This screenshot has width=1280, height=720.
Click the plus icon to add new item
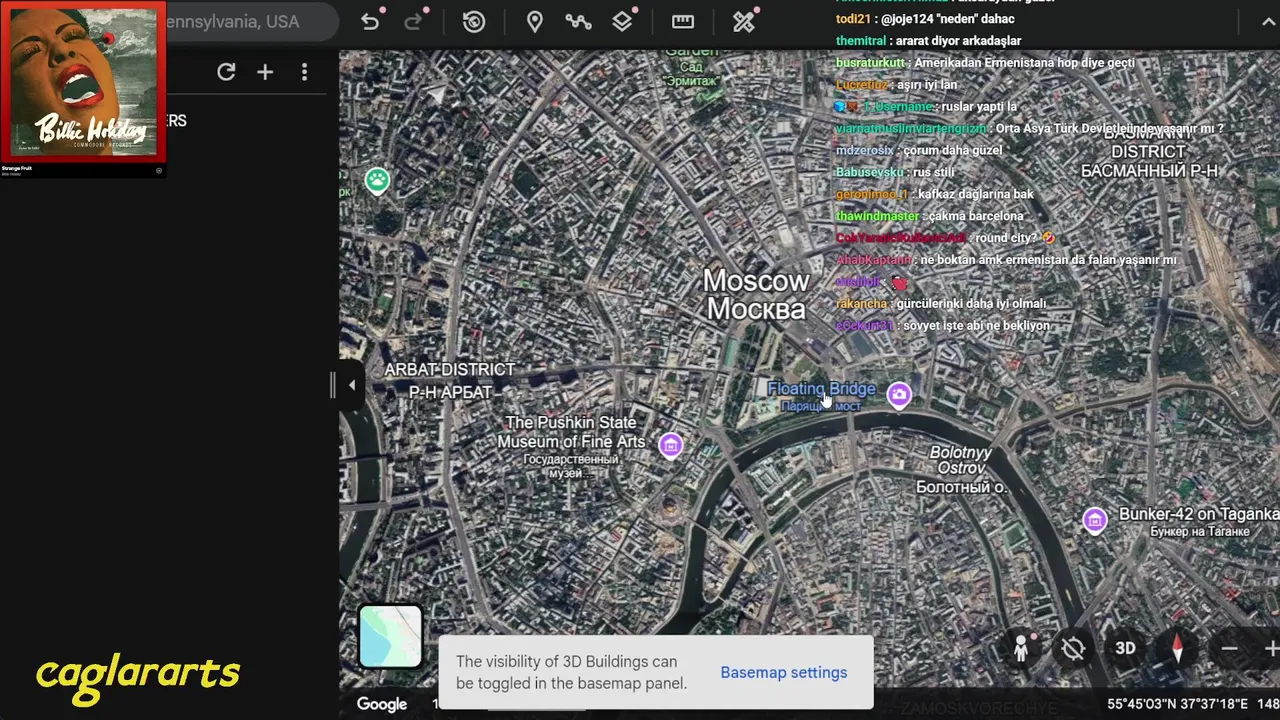coord(265,72)
